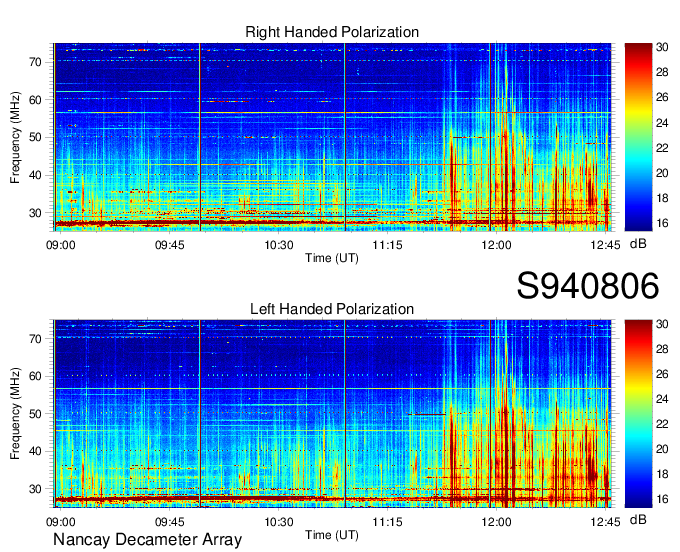Click the "Nancay Decameter Array" label
Viewport: 680px width, 552px height.
point(147,540)
